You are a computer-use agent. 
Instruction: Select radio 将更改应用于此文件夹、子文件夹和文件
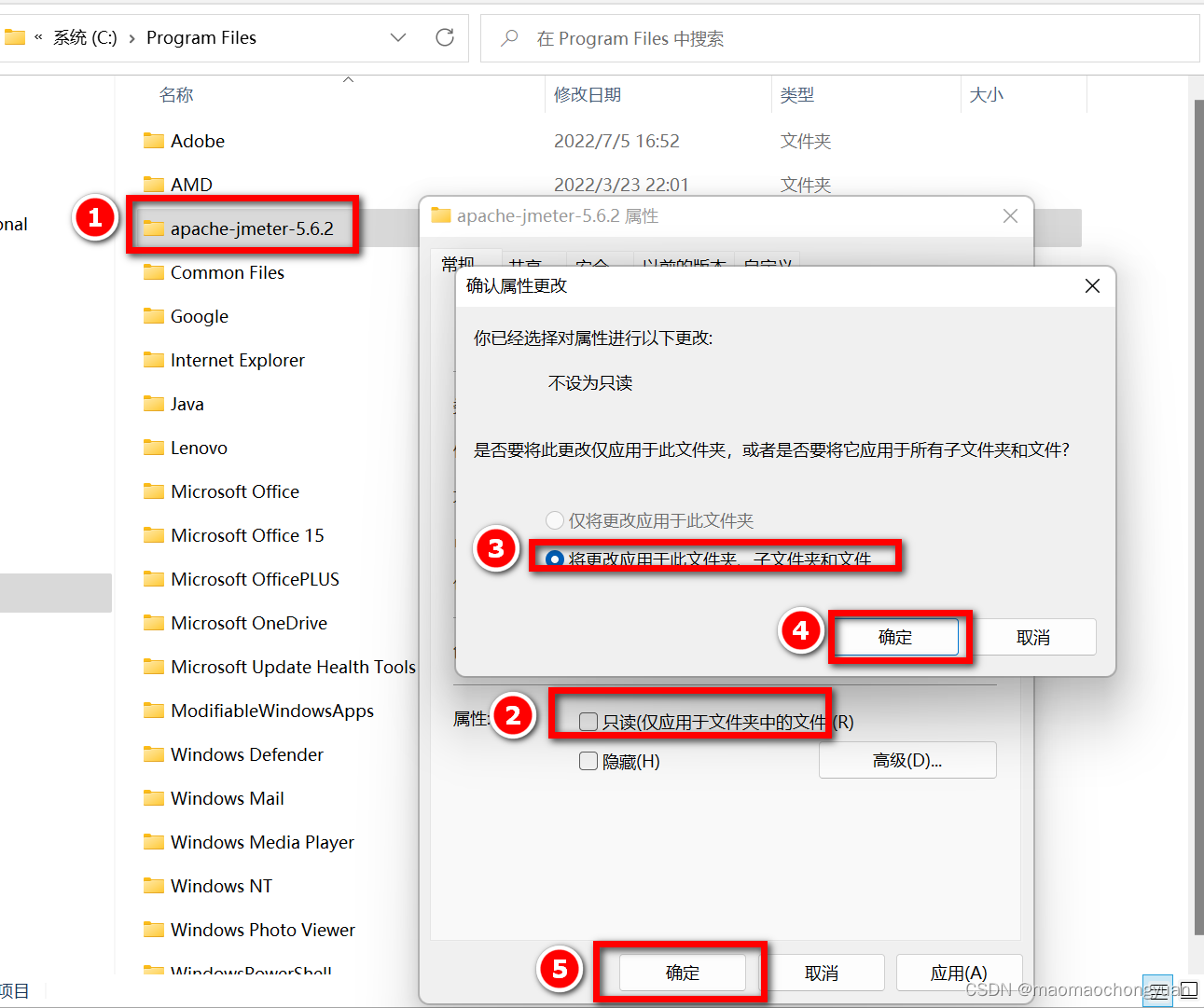(x=555, y=558)
